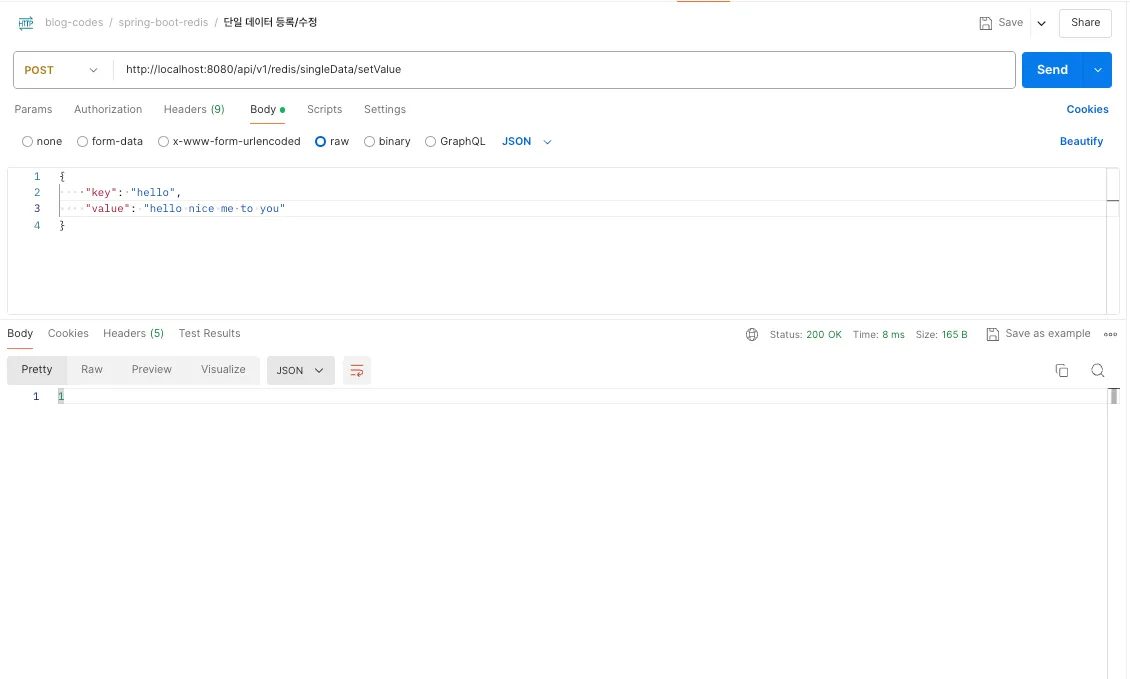Select the GraphQL radio button
The width and height of the screenshot is (1130, 679).
(x=430, y=141)
